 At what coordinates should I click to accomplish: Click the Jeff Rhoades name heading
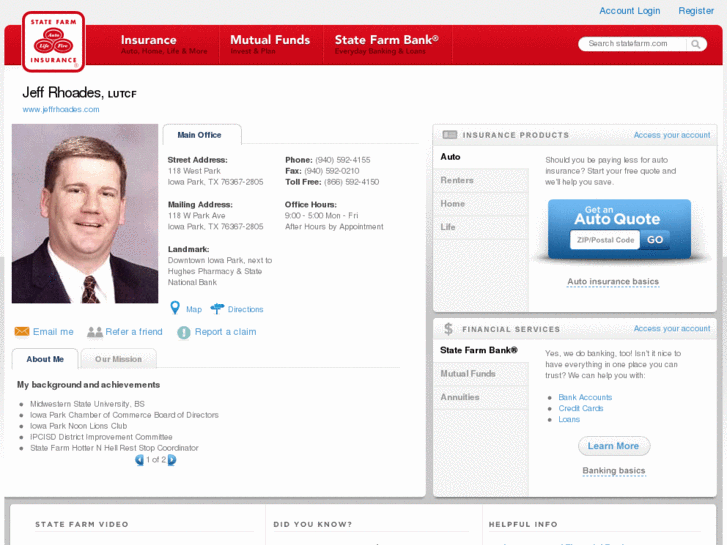click(79, 93)
